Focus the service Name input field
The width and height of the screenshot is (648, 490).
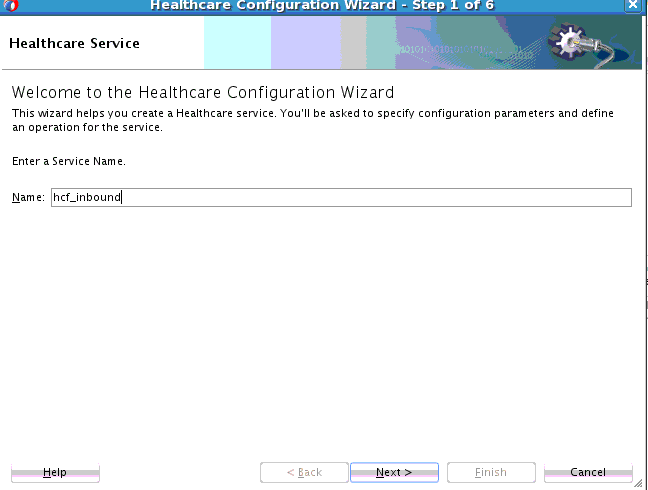pyautogui.click(x=341, y=197)
